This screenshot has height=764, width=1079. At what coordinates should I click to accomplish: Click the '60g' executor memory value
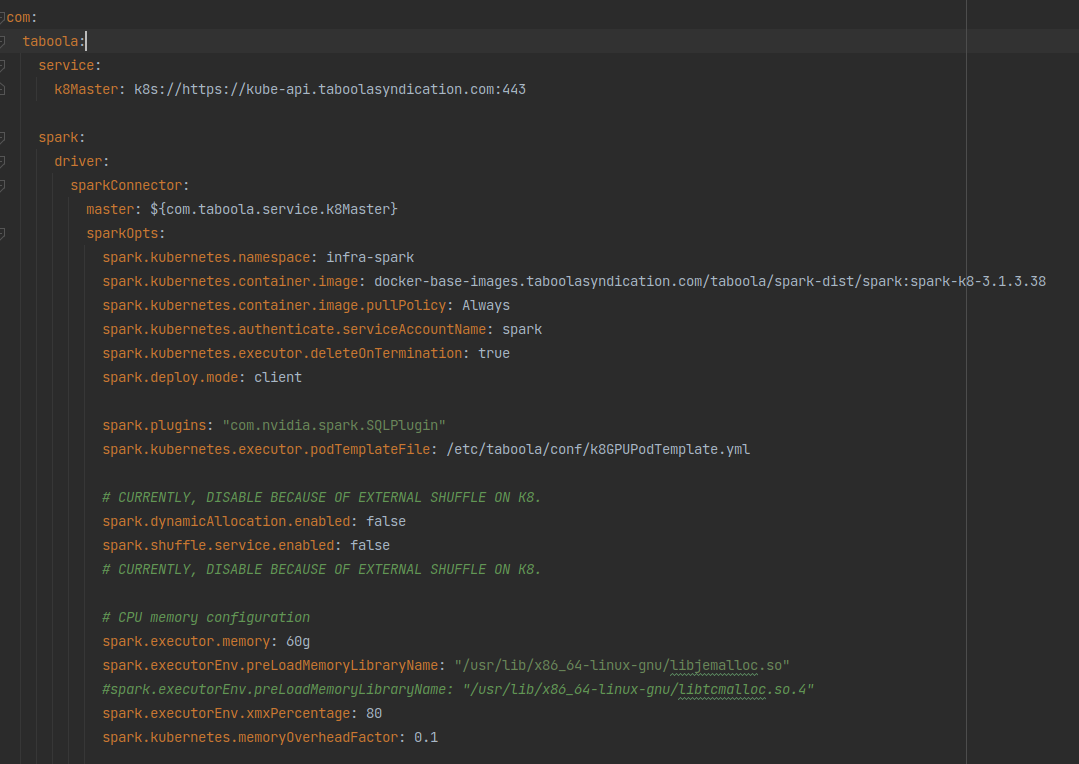[298, 641]
